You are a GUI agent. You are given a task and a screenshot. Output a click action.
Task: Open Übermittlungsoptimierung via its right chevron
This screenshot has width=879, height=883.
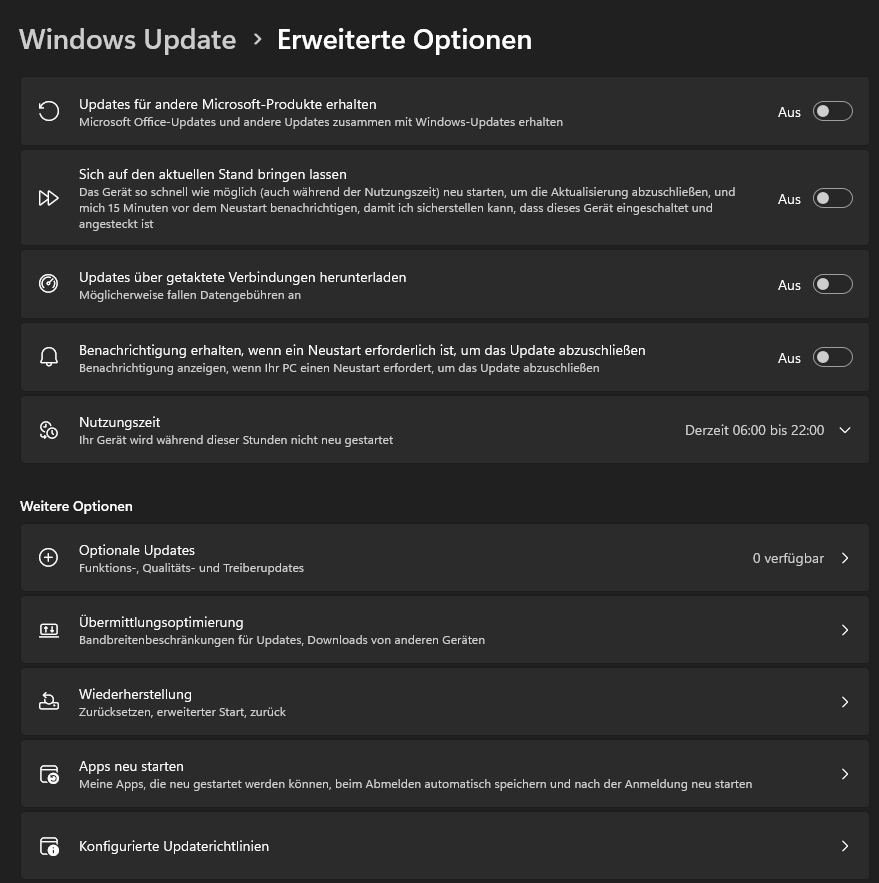pos(845,630)
